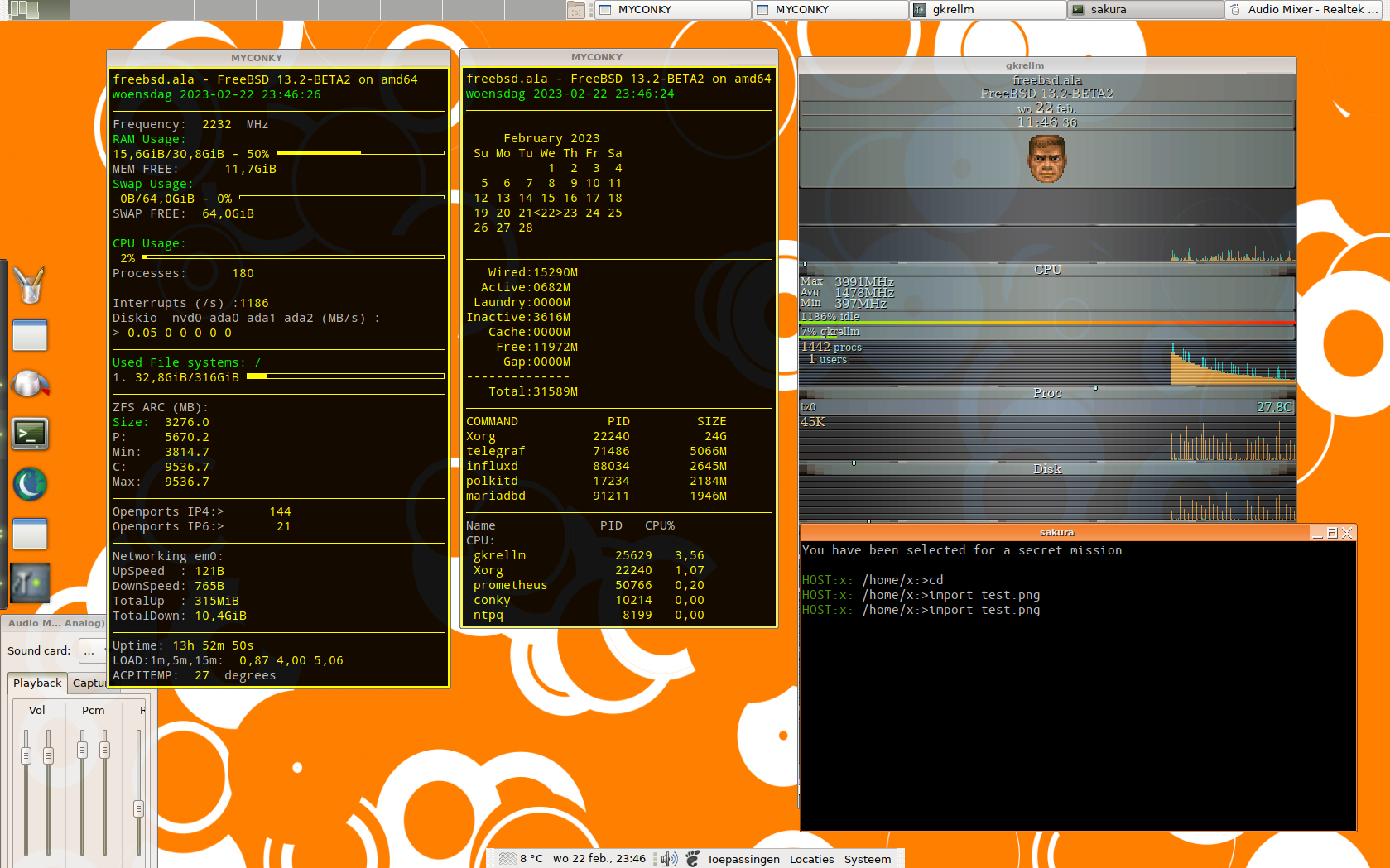
Task: Click the freebsd.ala hostname in gkrellm
Action: [1046, 80]
